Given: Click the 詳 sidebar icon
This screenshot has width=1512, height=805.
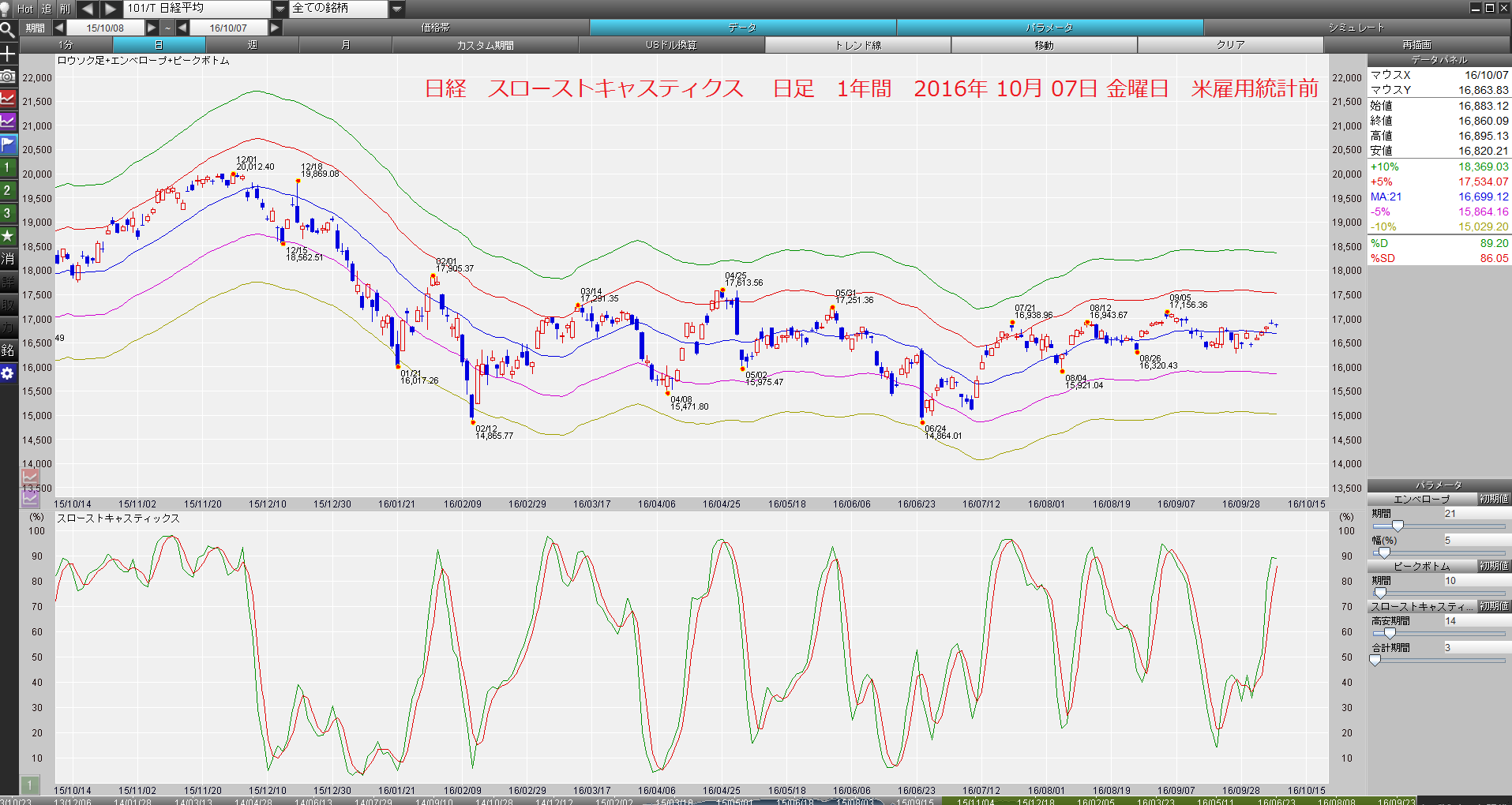Looking at the screenshot, I should pyautogui.click(x=8, y=282).
